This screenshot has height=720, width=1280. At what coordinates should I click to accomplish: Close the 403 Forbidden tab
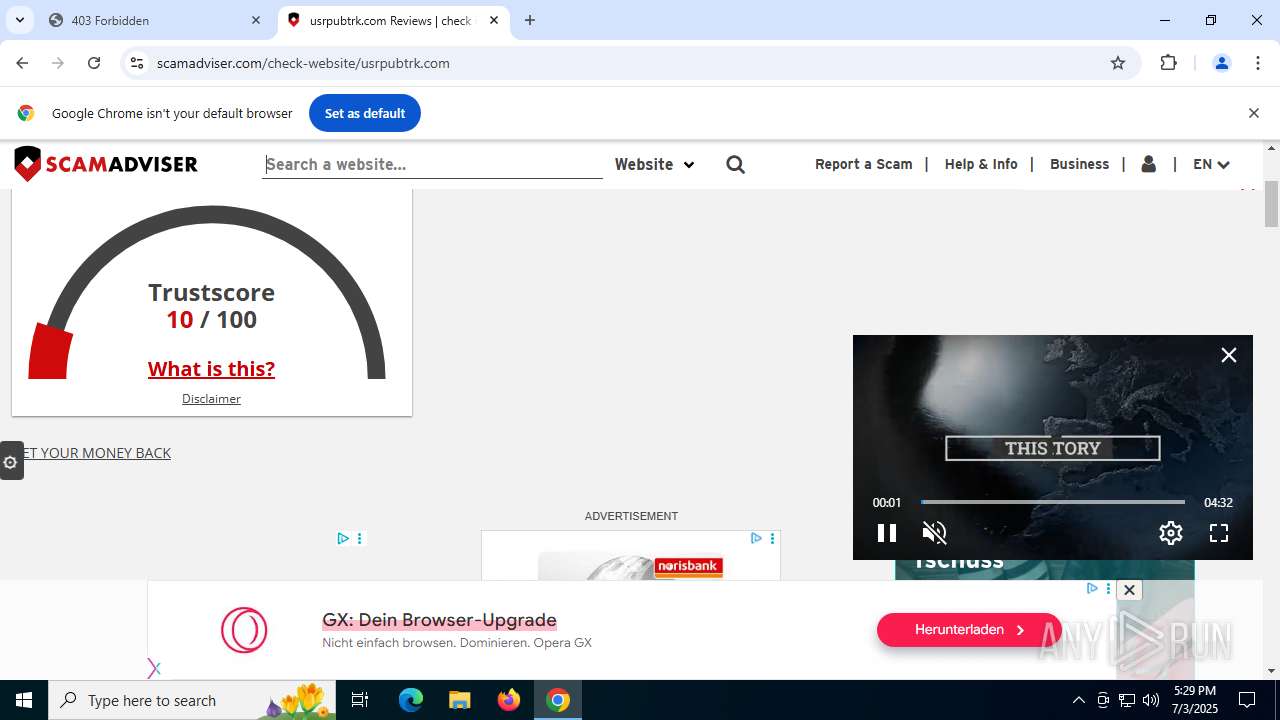[256, 20]
